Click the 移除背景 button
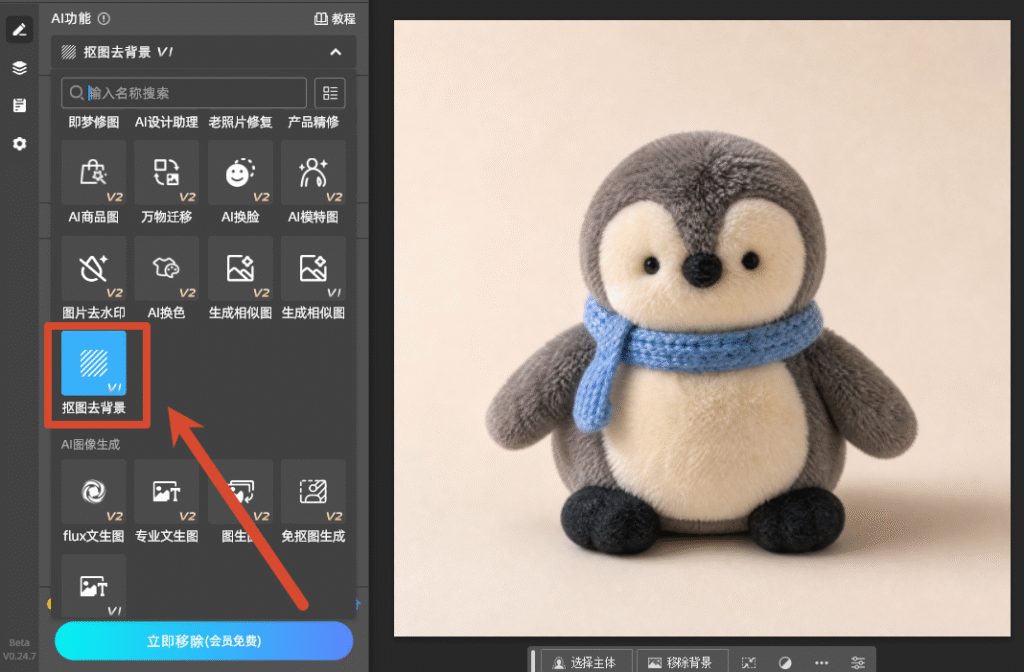Image resolution: width=1024 pixels, height=672 pixels. 682,662
